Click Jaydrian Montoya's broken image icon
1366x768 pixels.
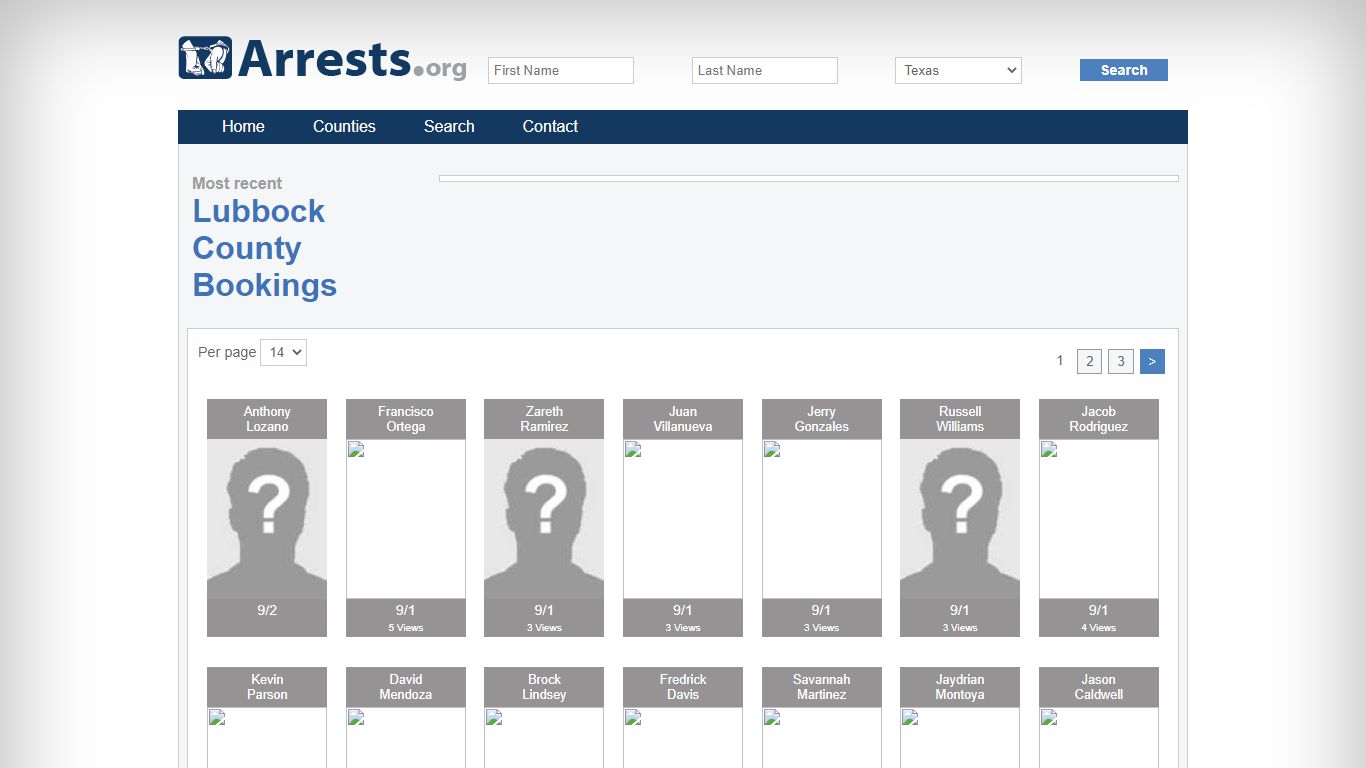pos(910,717)
